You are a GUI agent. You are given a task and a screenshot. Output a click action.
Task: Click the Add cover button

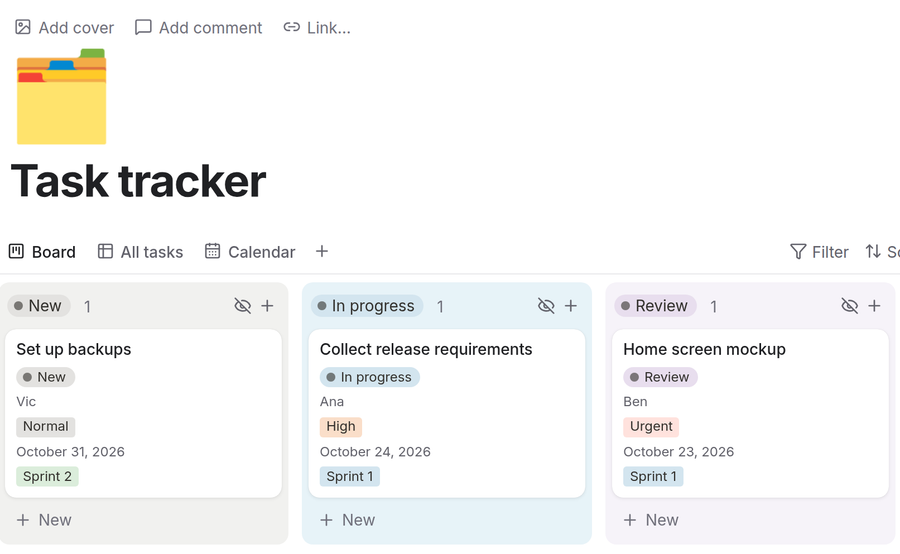64,28
